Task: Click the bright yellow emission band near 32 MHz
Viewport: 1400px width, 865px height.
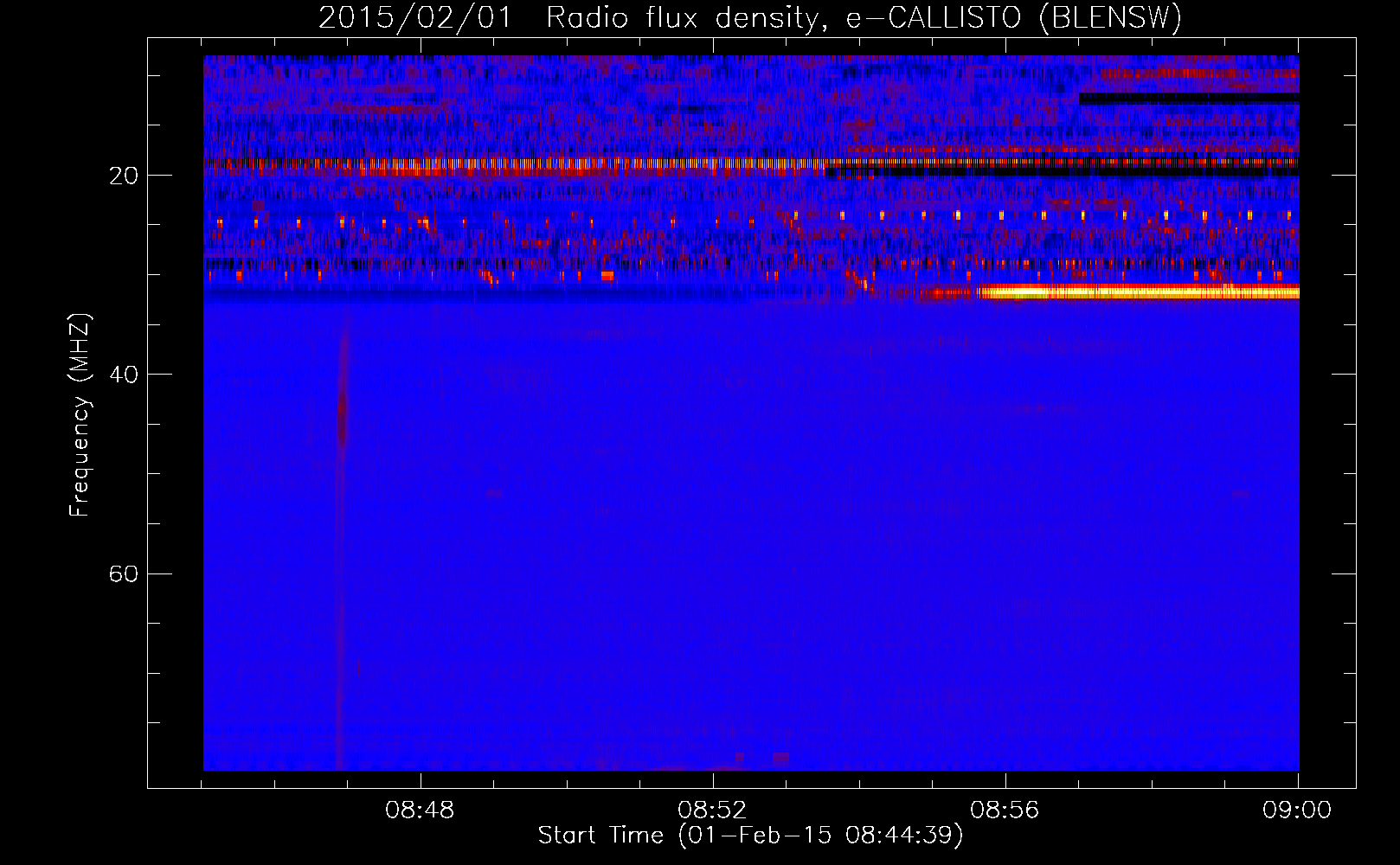Action: tap(1138, 292)
